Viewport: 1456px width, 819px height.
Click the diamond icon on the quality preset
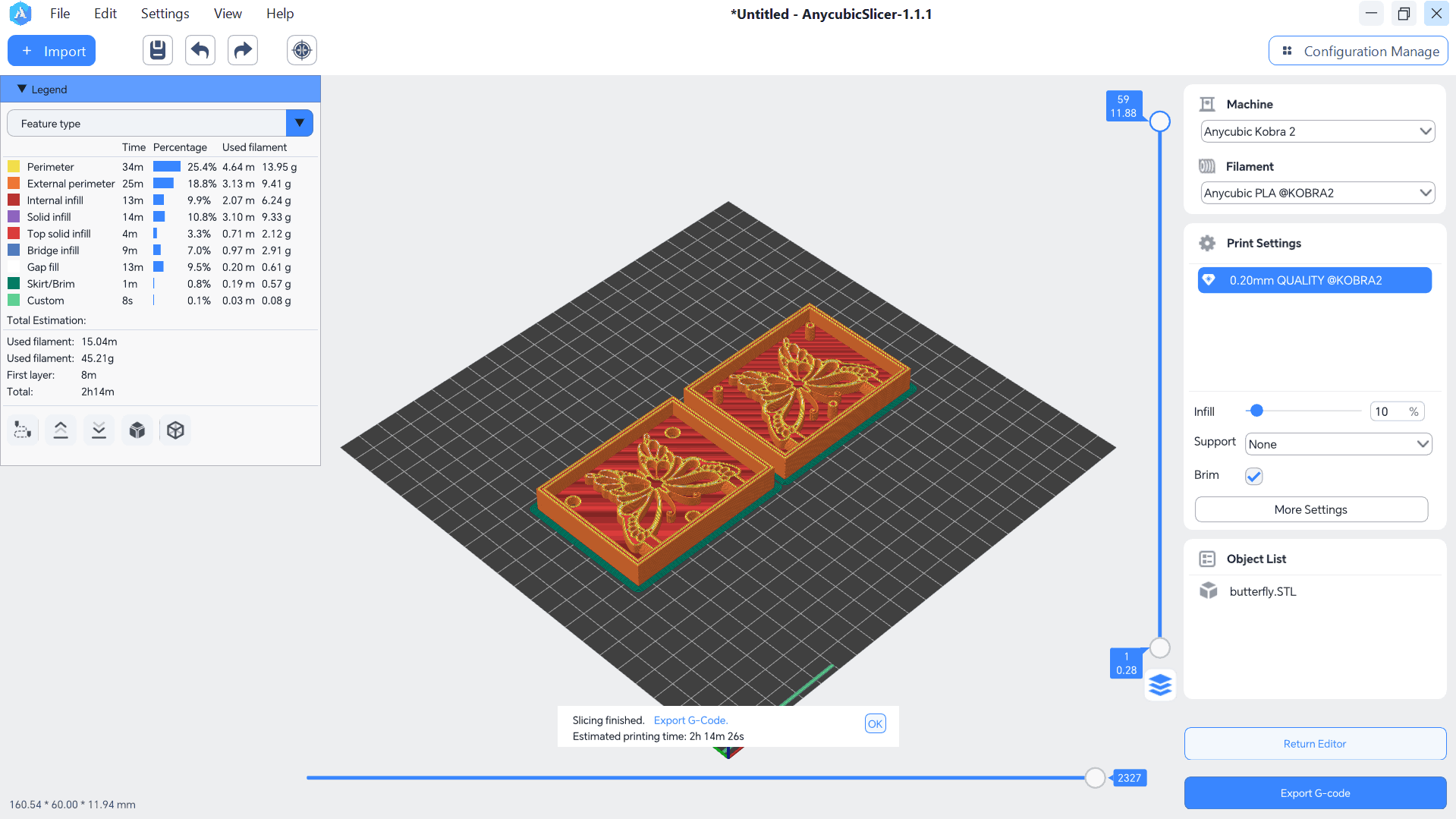click(x=1209, y=280)
